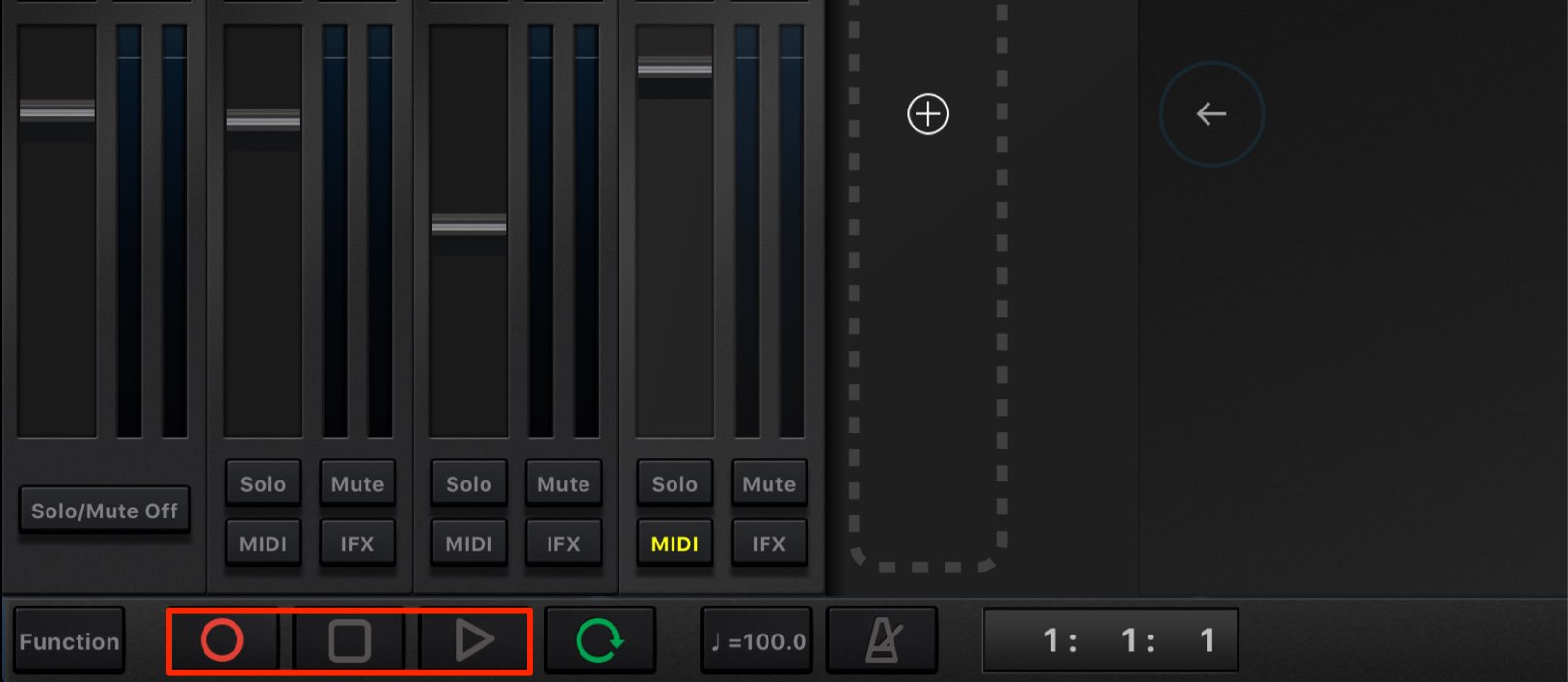Screen dimensions: 1568x682
Task: Open IFX of the middle track
Action: (563, 543)
